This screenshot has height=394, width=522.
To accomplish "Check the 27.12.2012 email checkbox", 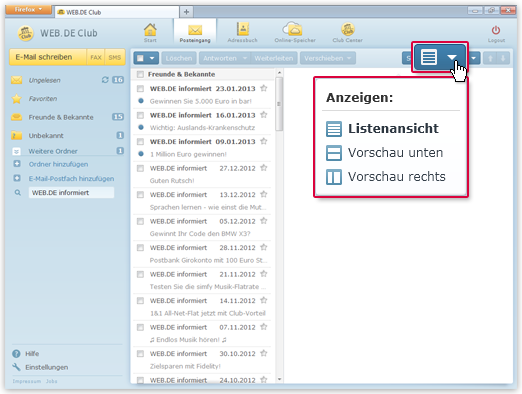I will click(x=140, y=168).
